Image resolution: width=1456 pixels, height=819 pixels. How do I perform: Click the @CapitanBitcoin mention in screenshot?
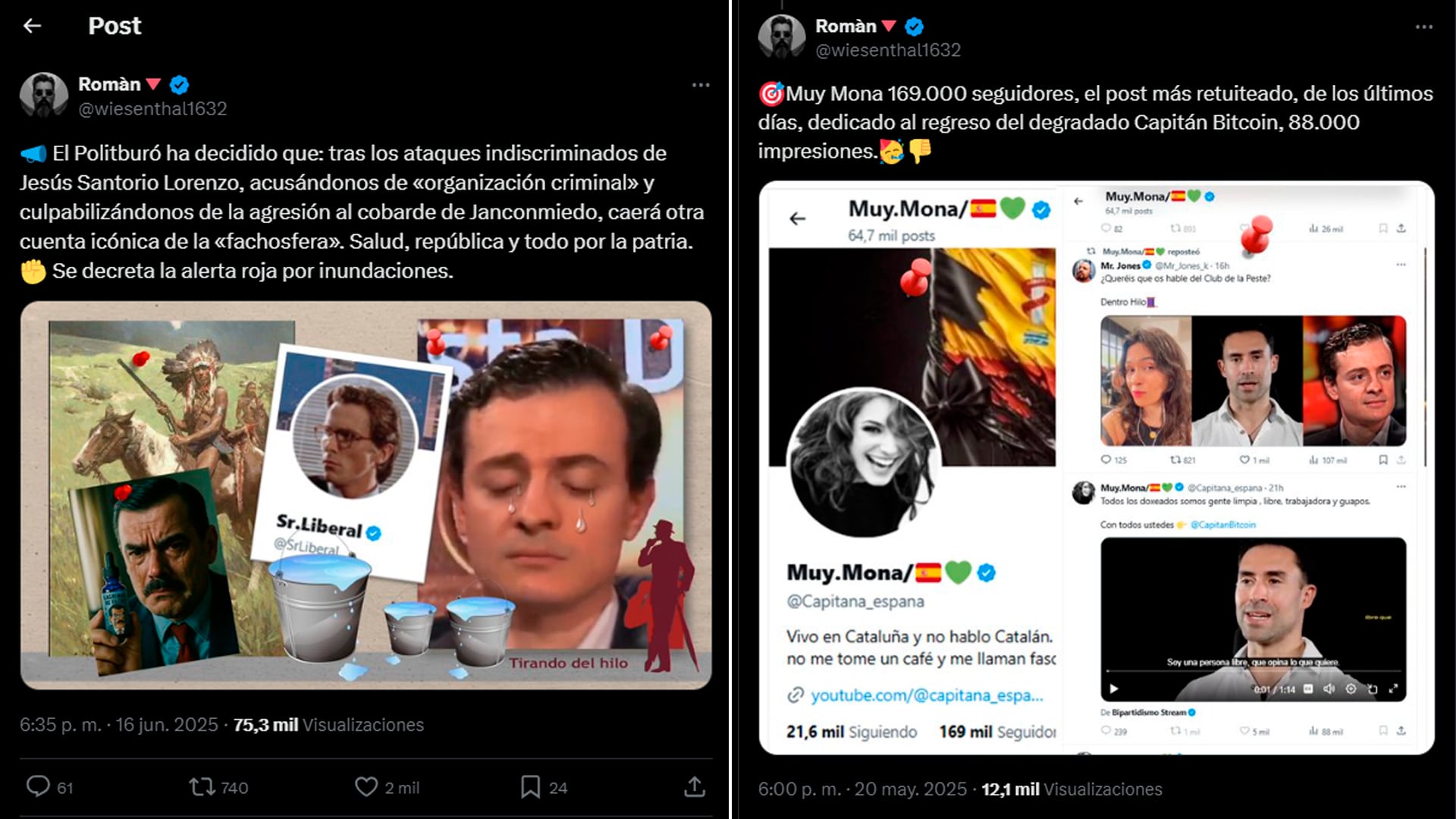point(1222,525)
